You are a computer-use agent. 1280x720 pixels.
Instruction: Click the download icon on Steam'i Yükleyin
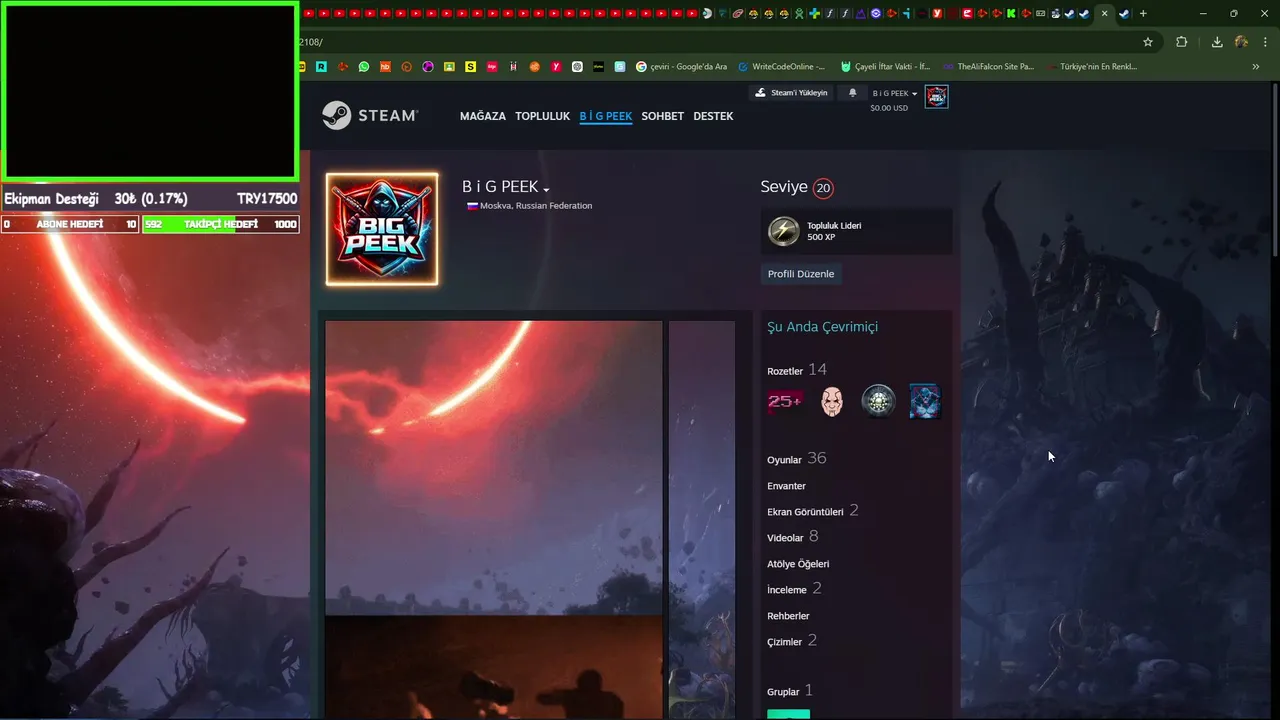(761, 93)
